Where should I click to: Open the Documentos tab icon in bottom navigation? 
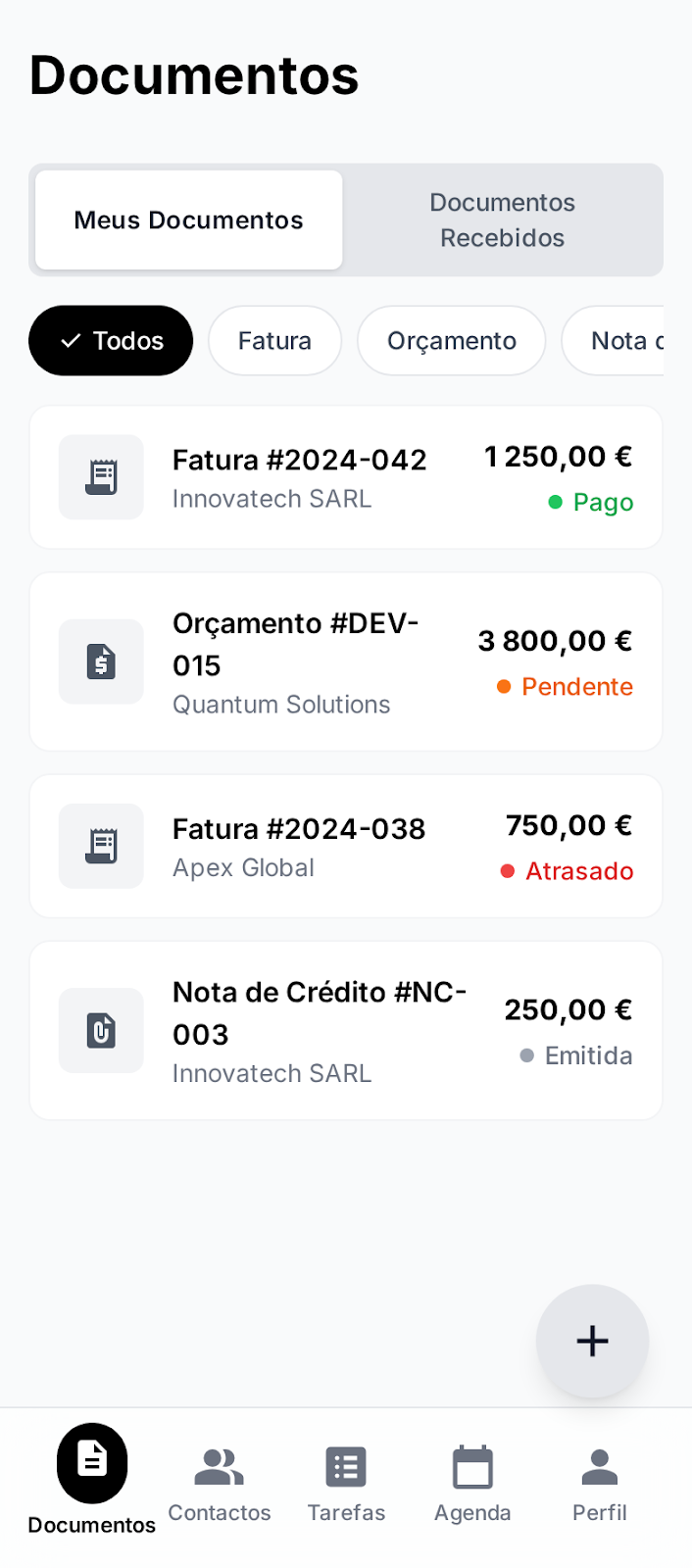(x=90, y=1461)
